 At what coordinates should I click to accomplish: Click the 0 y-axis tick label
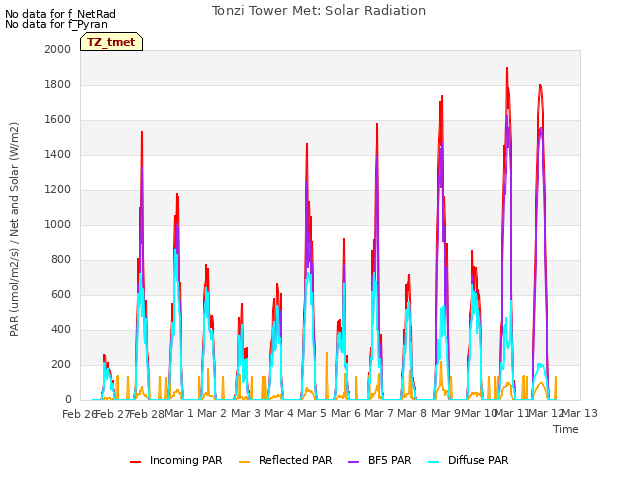(68, 400)
